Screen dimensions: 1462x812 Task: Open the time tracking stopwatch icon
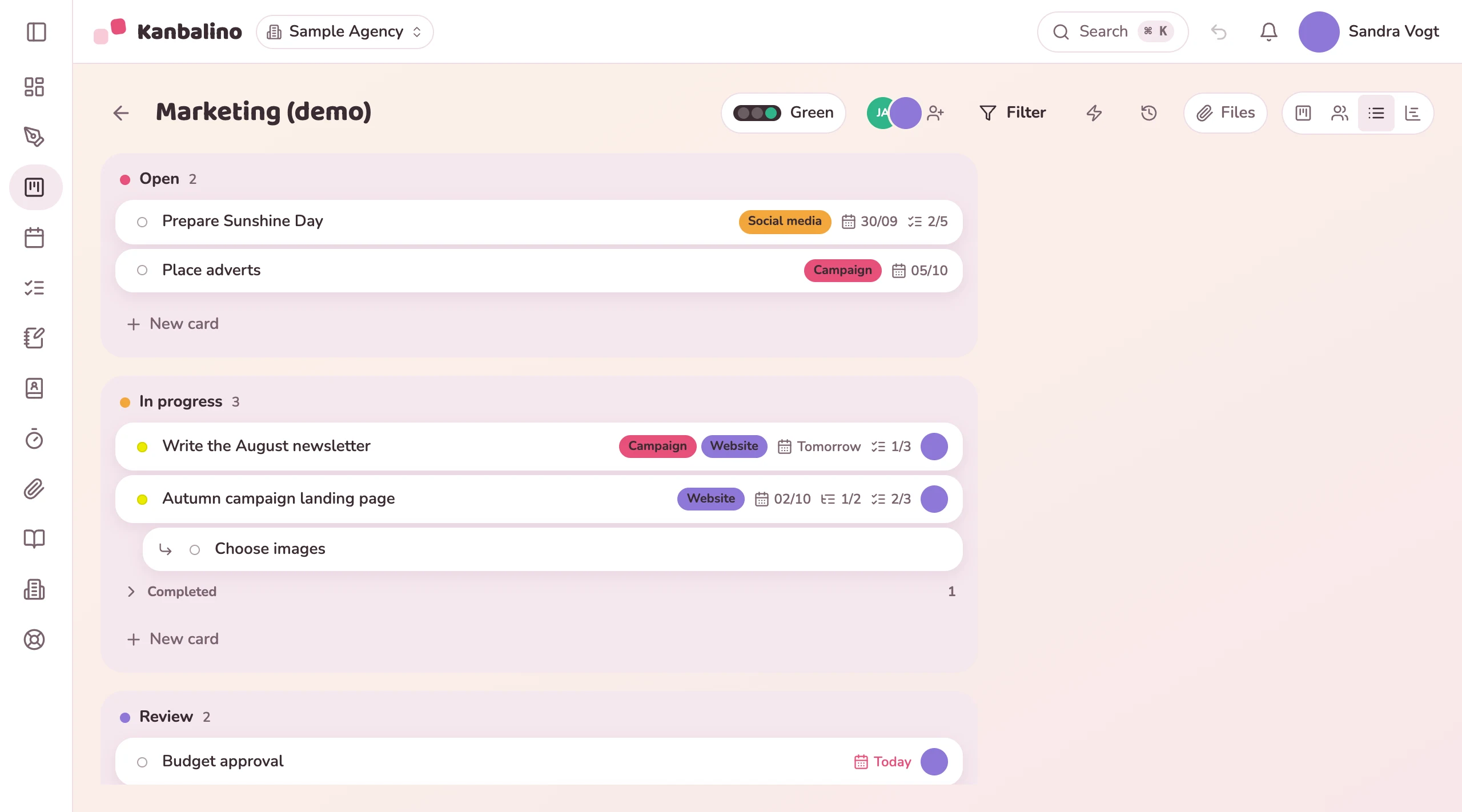(34, 439)
